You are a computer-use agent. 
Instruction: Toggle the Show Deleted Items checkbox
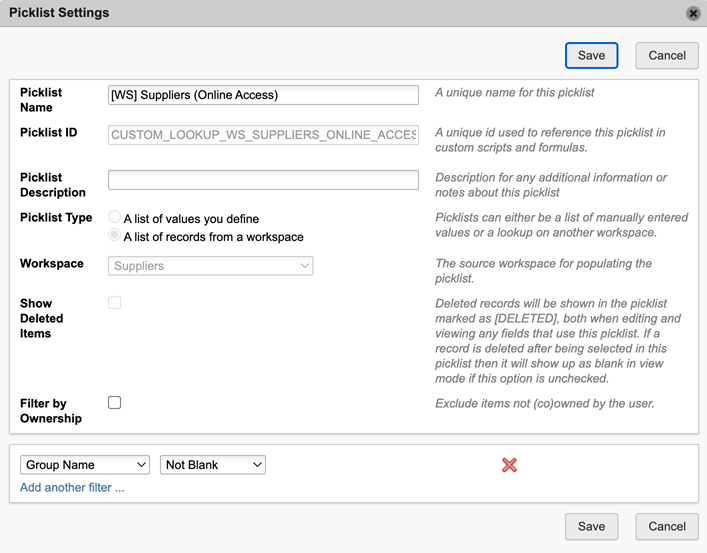[x=115, y=302]
